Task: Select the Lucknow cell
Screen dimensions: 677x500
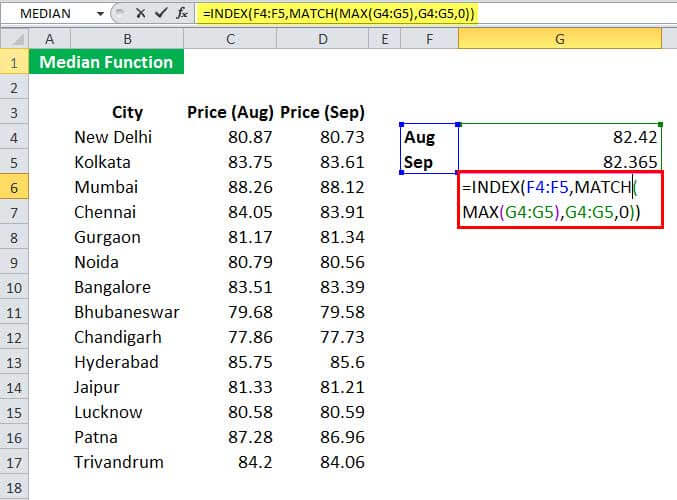Action: [x=127, y=413]
